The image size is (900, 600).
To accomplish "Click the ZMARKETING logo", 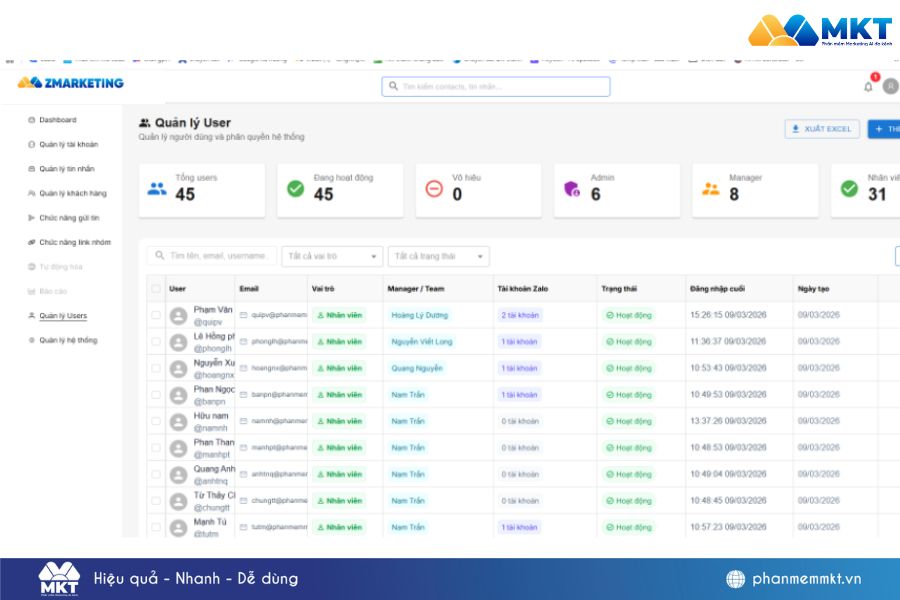I will pyautogui.click(x=71, y=83).
